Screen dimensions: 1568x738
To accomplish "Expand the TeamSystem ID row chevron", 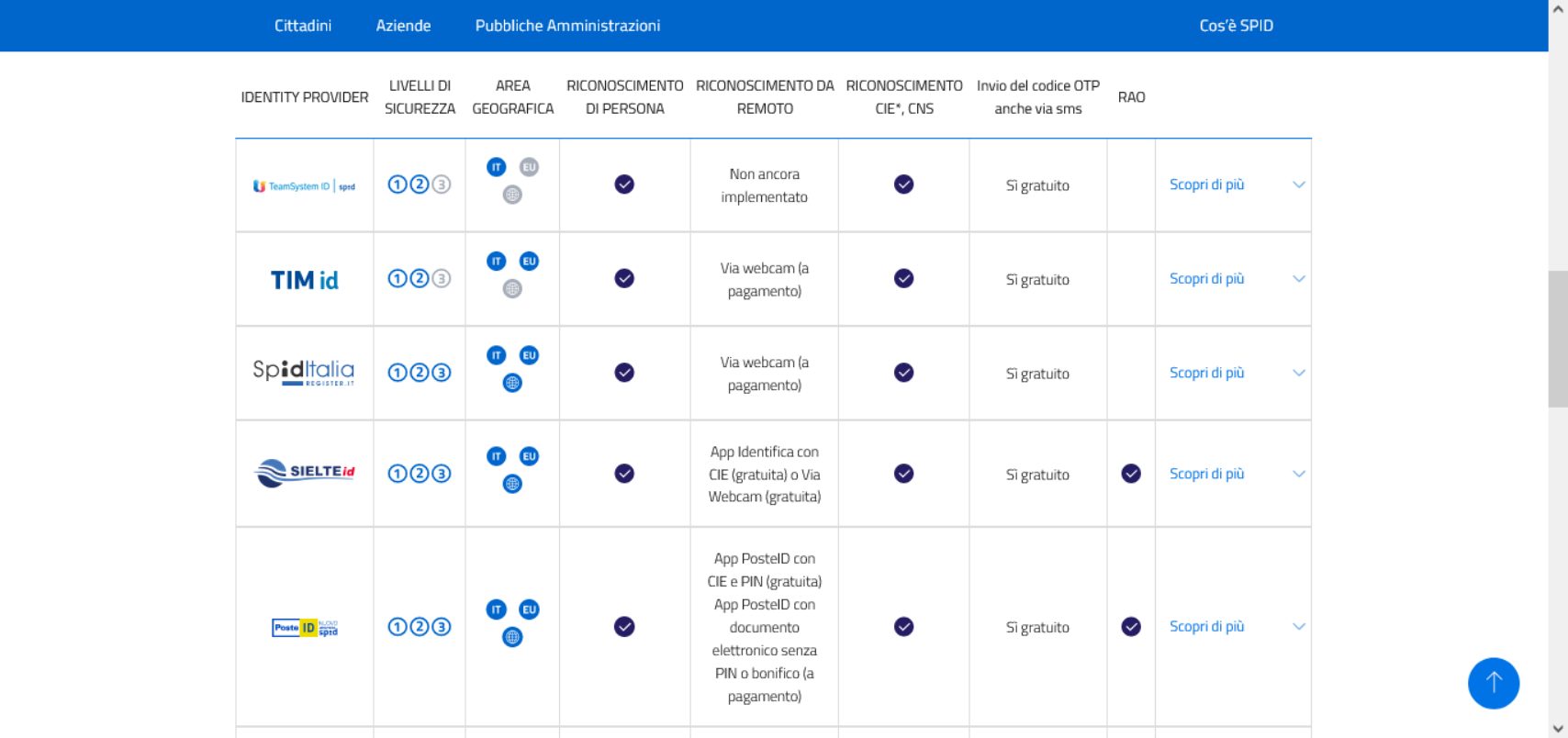I will [x=1298, y=185].
